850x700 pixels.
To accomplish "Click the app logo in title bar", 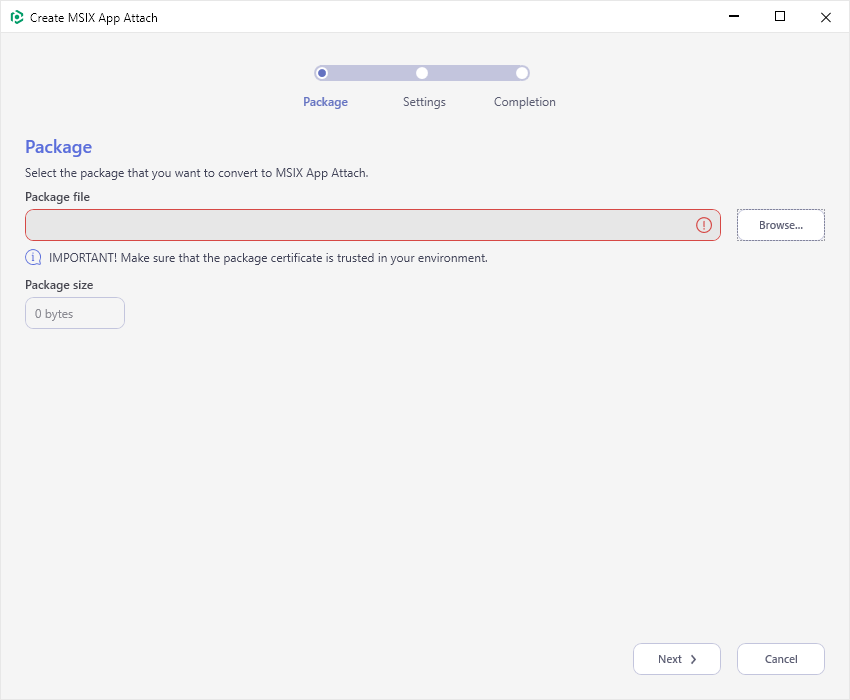I will (17, 17).
